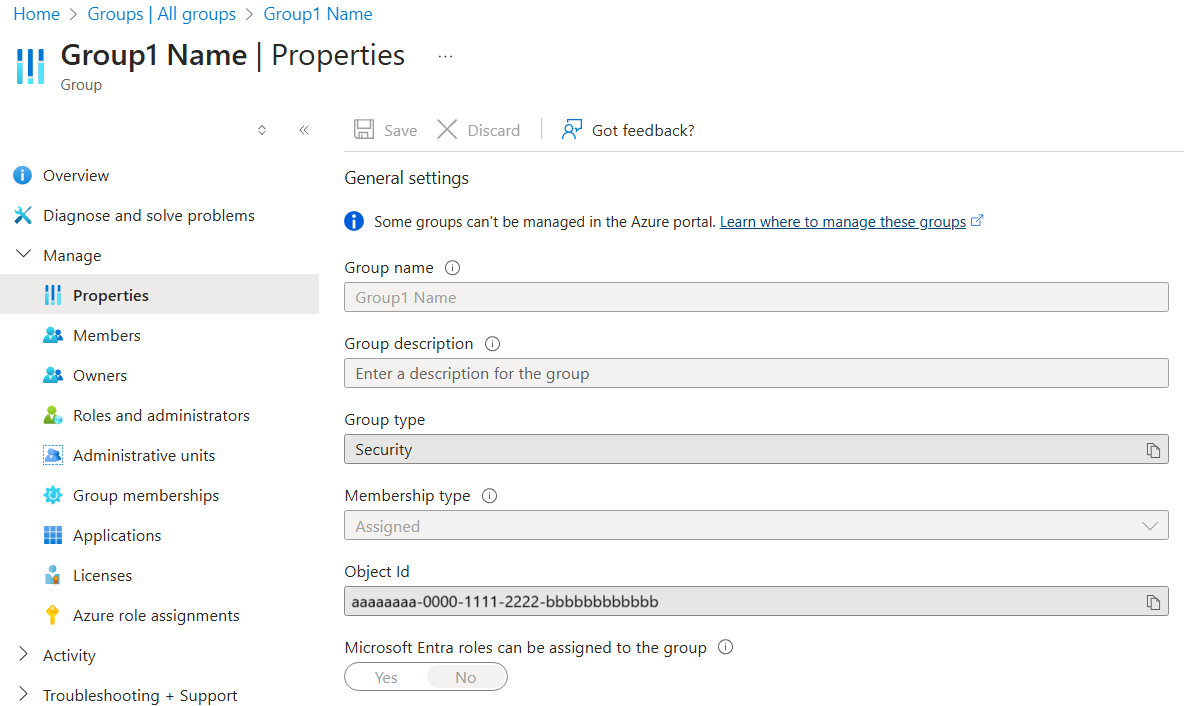Click the Entra roles info icon
This screenshot has height=706, width=1184.
[726, 647]
